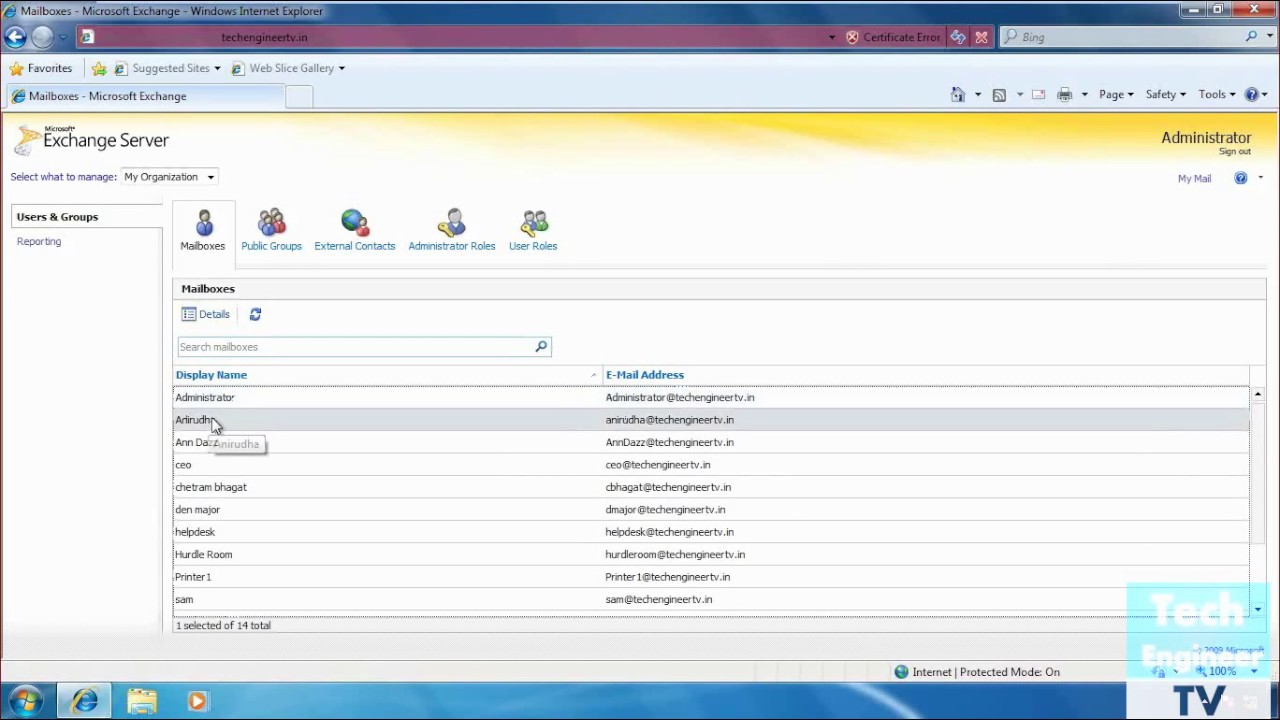Click the refresh page icon in address bar
The width and height of the screenshot is (1280, 720).
[x=958, y=37]
